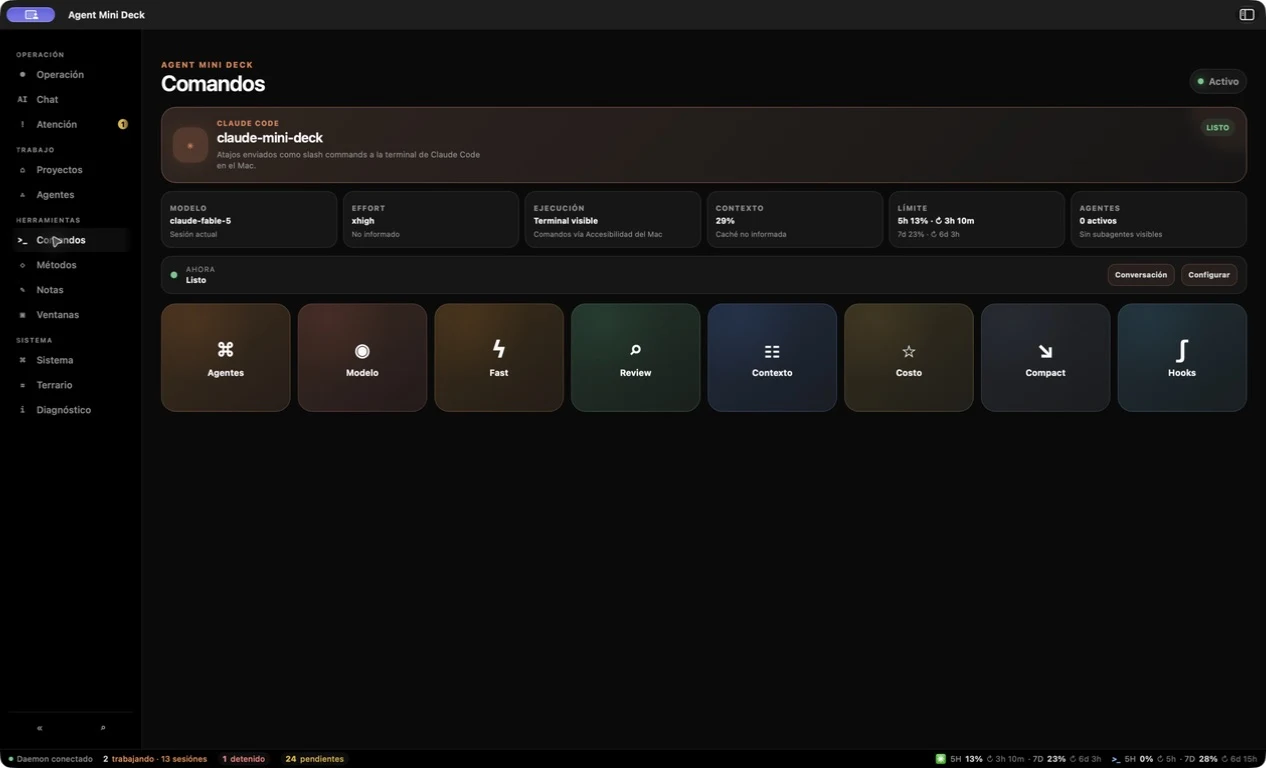The image size is (1266, 768).
Task: Click the sidebar search magnifier icon
Action: pyautogui.click(x=102, y=728)
